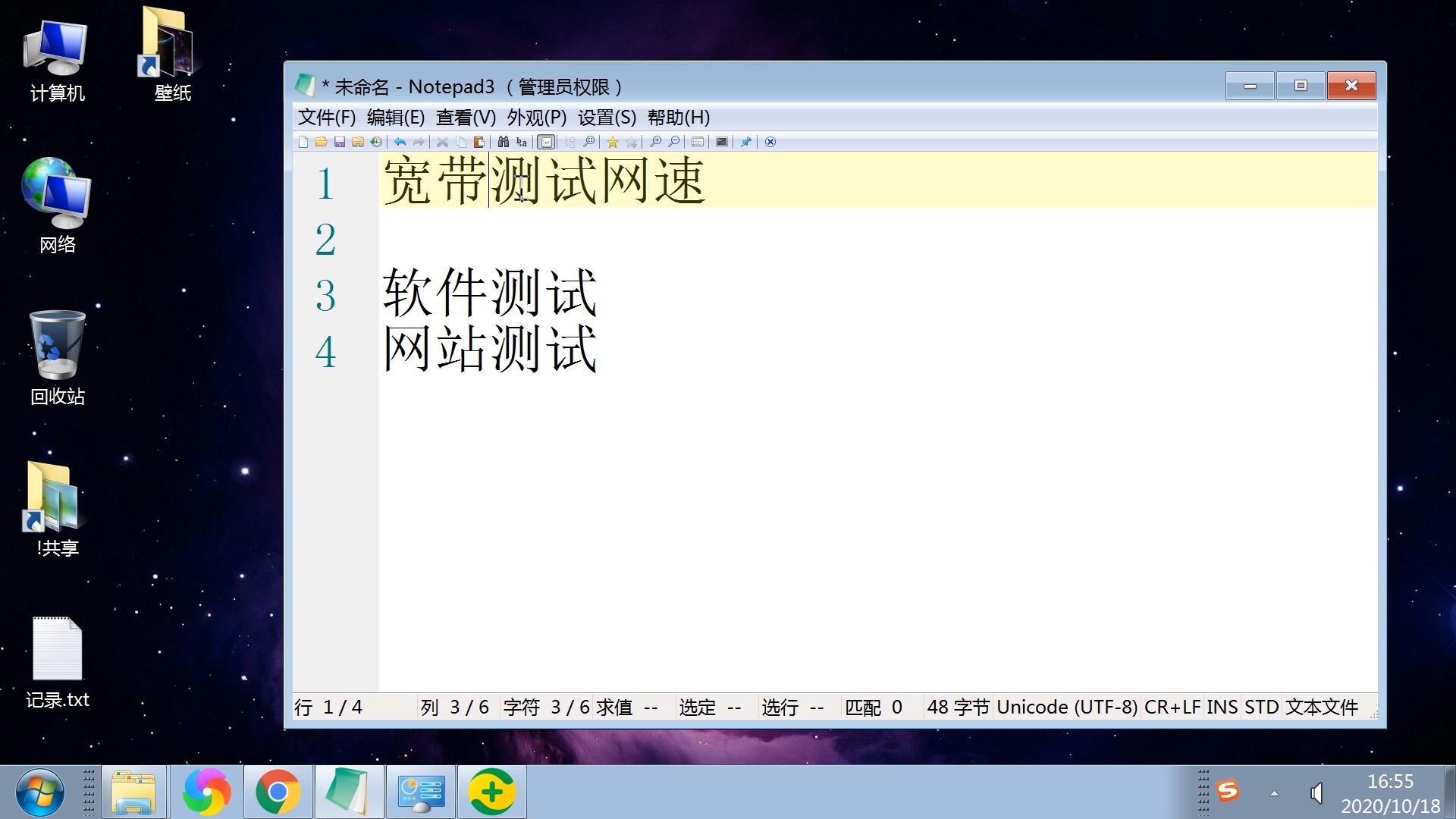Click the Zoom out magnifier icon
Viewport: 1456px width, 819px height.
pos(673,142)
